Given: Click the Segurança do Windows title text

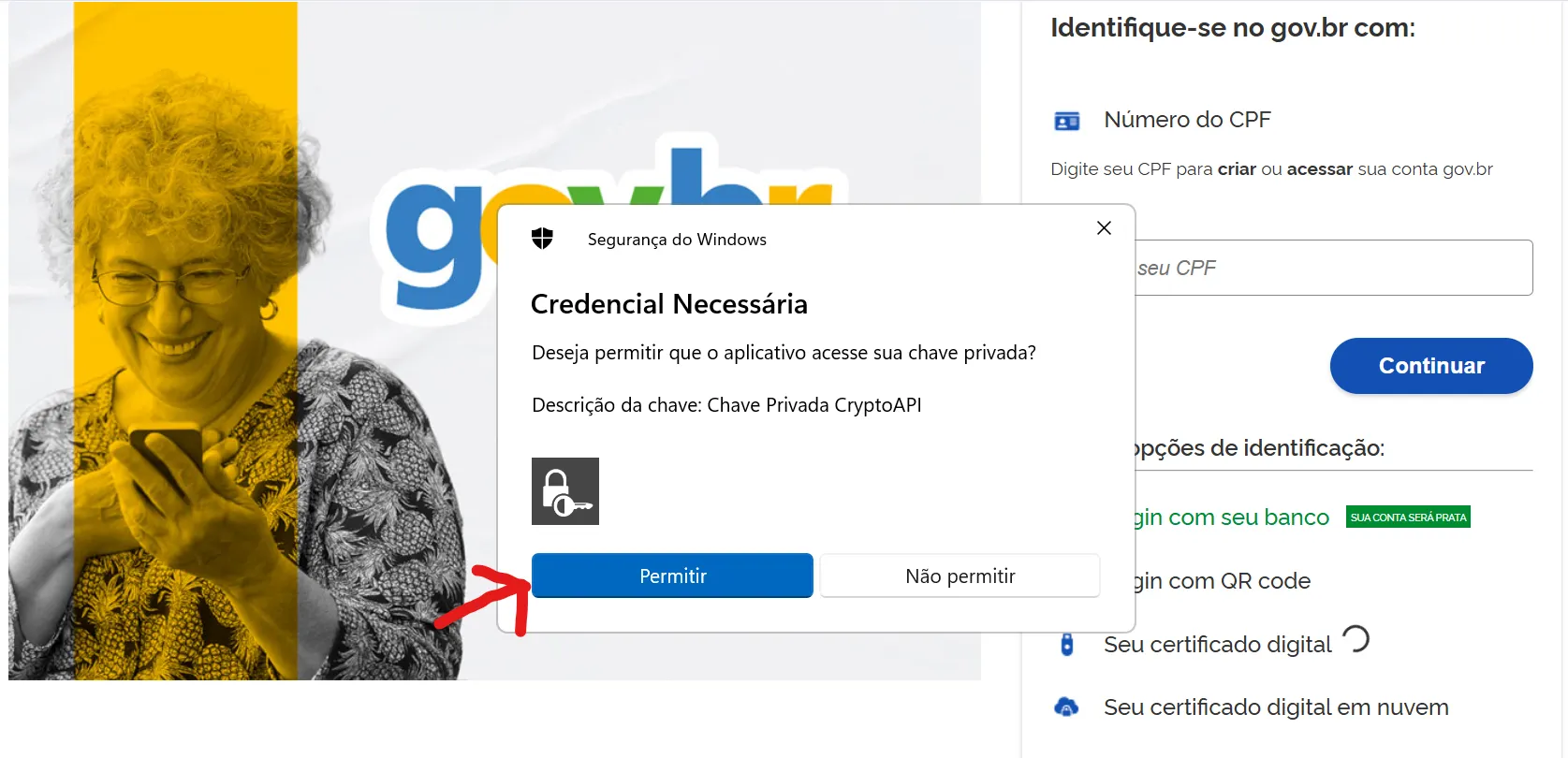Looking at the screenshot, I should (676, 239).
